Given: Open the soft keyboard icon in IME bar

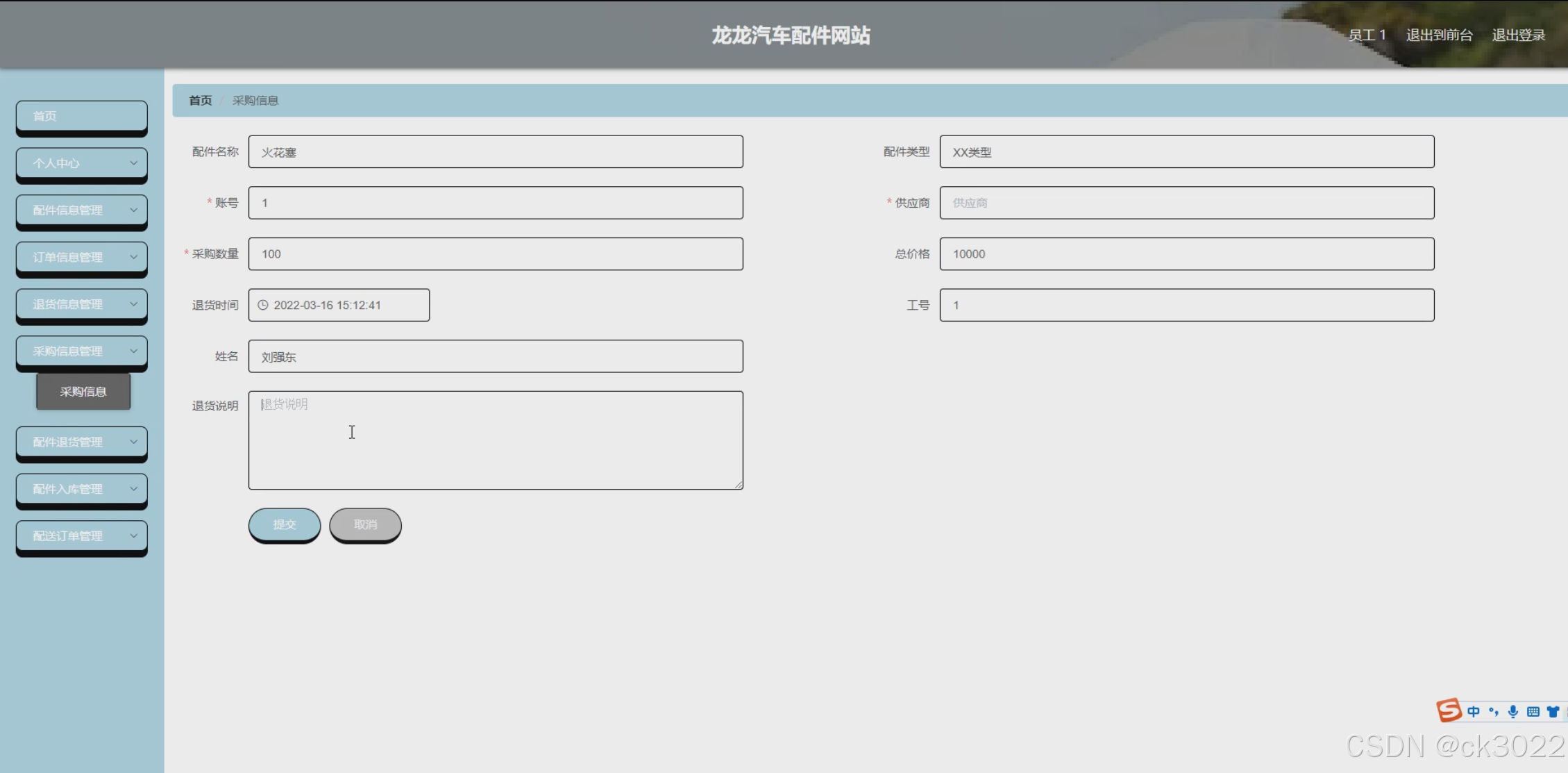Looking at the screenshot, I should pyautogui.click(x=1533, y=711).
